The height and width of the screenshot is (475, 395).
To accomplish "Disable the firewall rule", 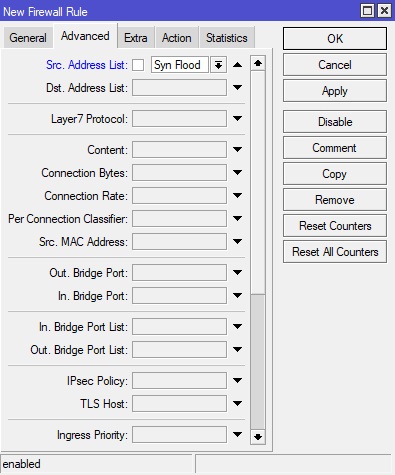I will [x=335, y=122].
